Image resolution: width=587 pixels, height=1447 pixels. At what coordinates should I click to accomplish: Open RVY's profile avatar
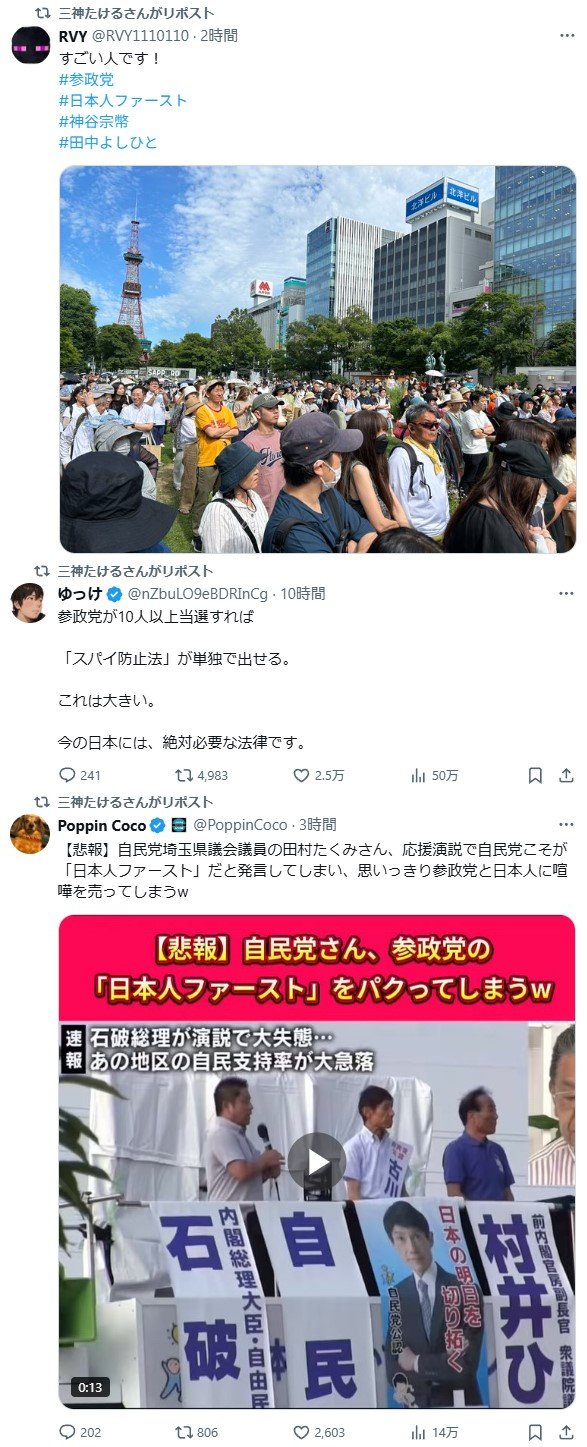tap(30, 46)
